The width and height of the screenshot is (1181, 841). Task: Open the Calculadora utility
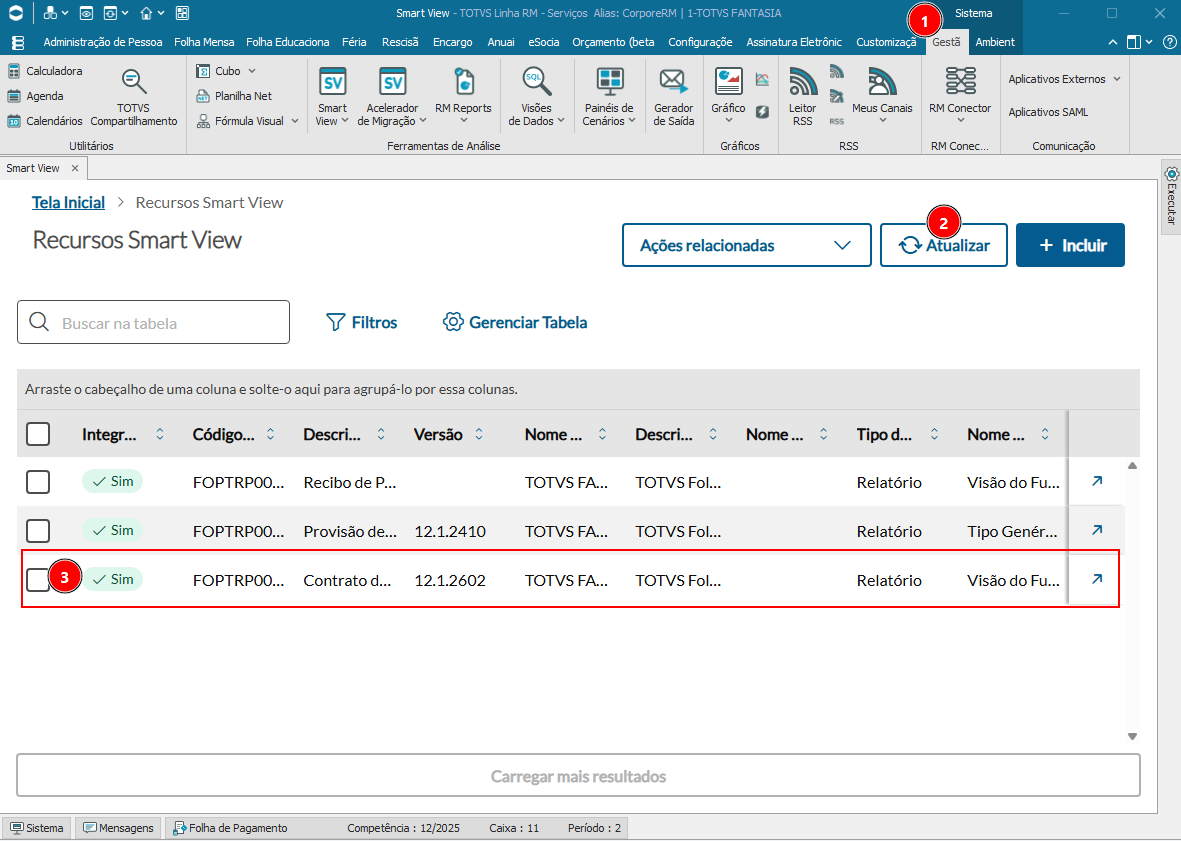(x=45, y=71)
